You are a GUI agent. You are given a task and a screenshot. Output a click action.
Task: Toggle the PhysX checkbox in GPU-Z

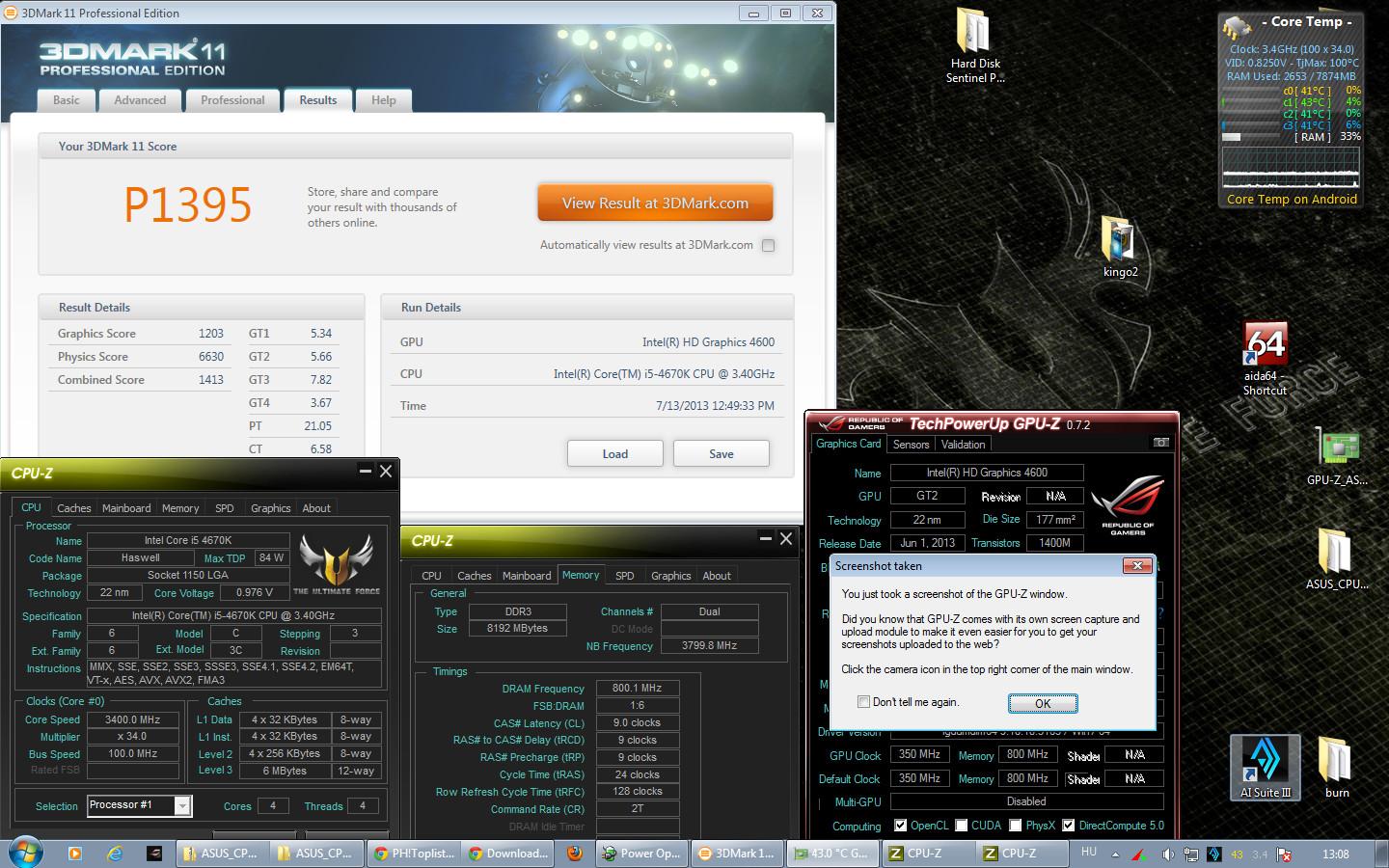point(1015,826)
